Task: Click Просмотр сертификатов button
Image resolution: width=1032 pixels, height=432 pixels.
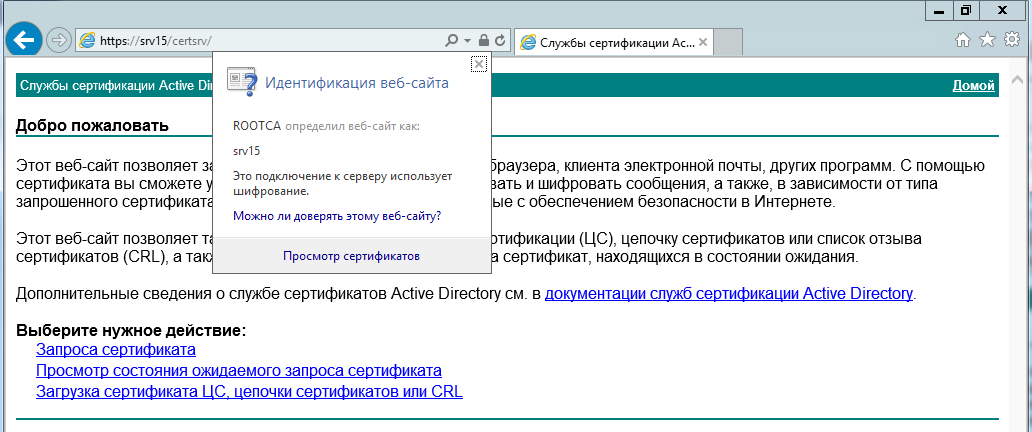Action: click(x=351, y=256)
